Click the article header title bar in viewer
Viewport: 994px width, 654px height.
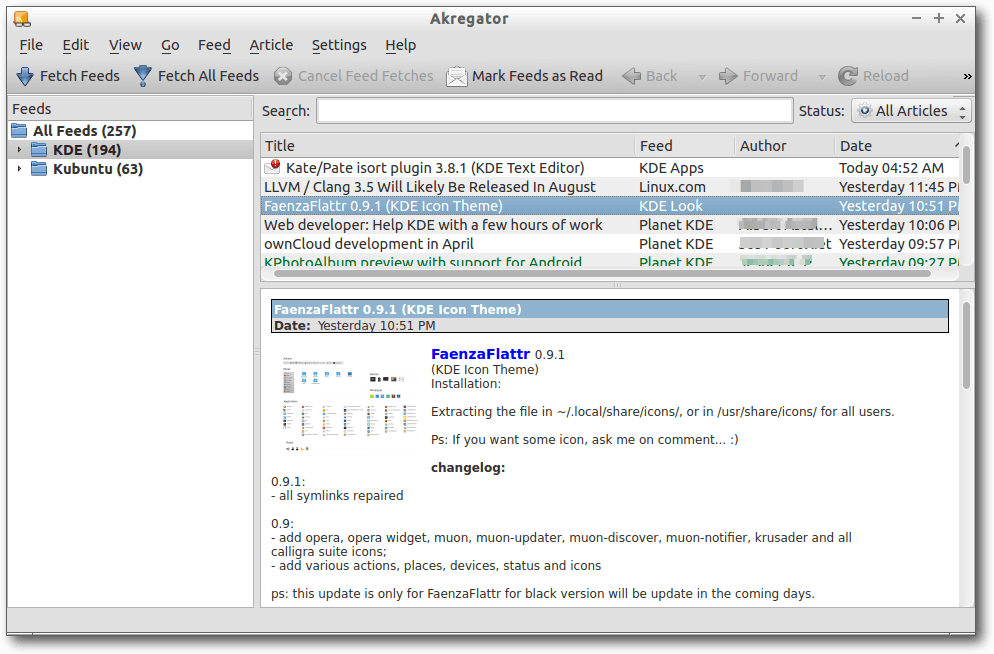click(x=610, y=309)
